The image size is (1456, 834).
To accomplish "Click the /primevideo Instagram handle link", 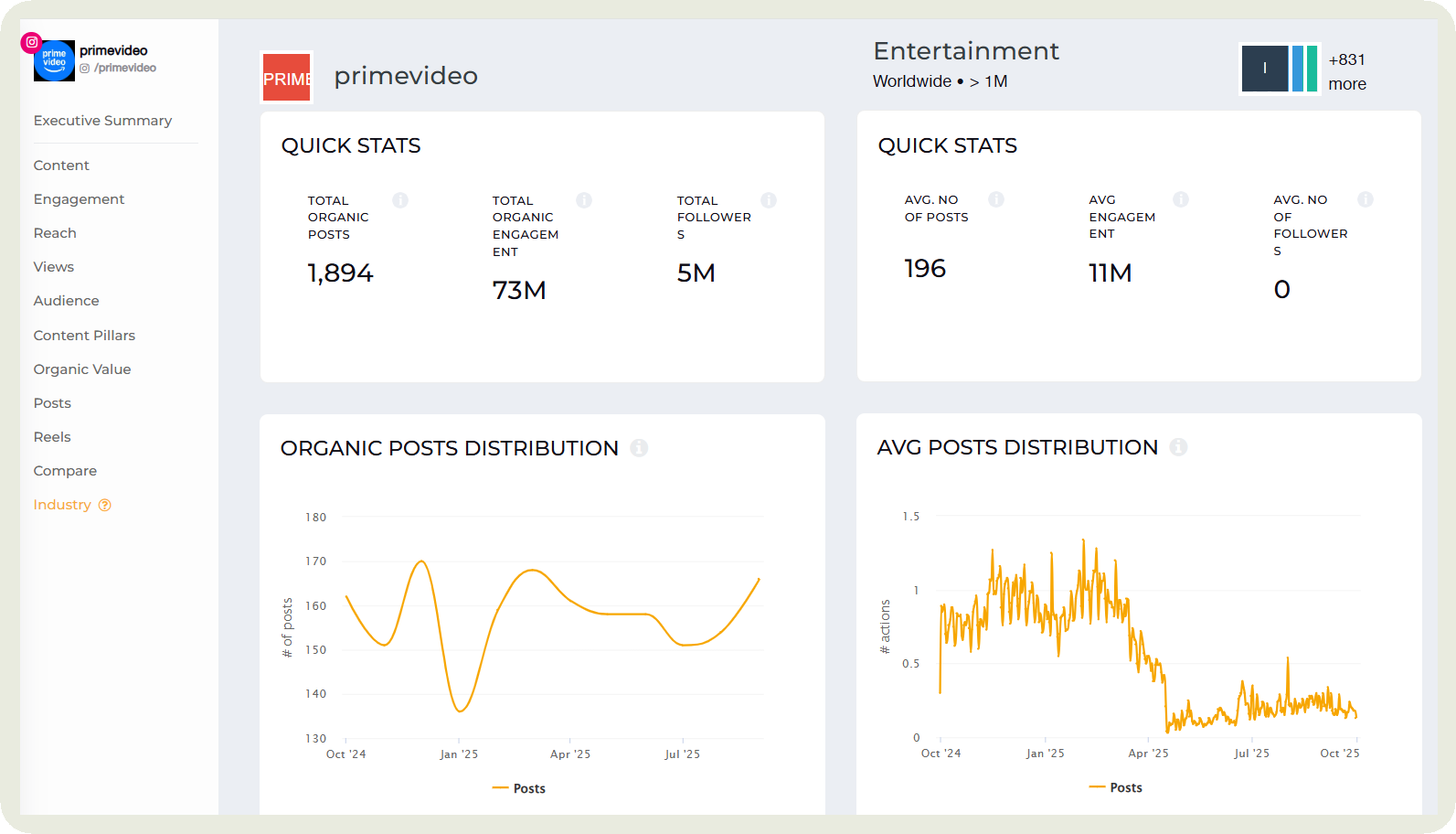I will click(x=124, y=68).
